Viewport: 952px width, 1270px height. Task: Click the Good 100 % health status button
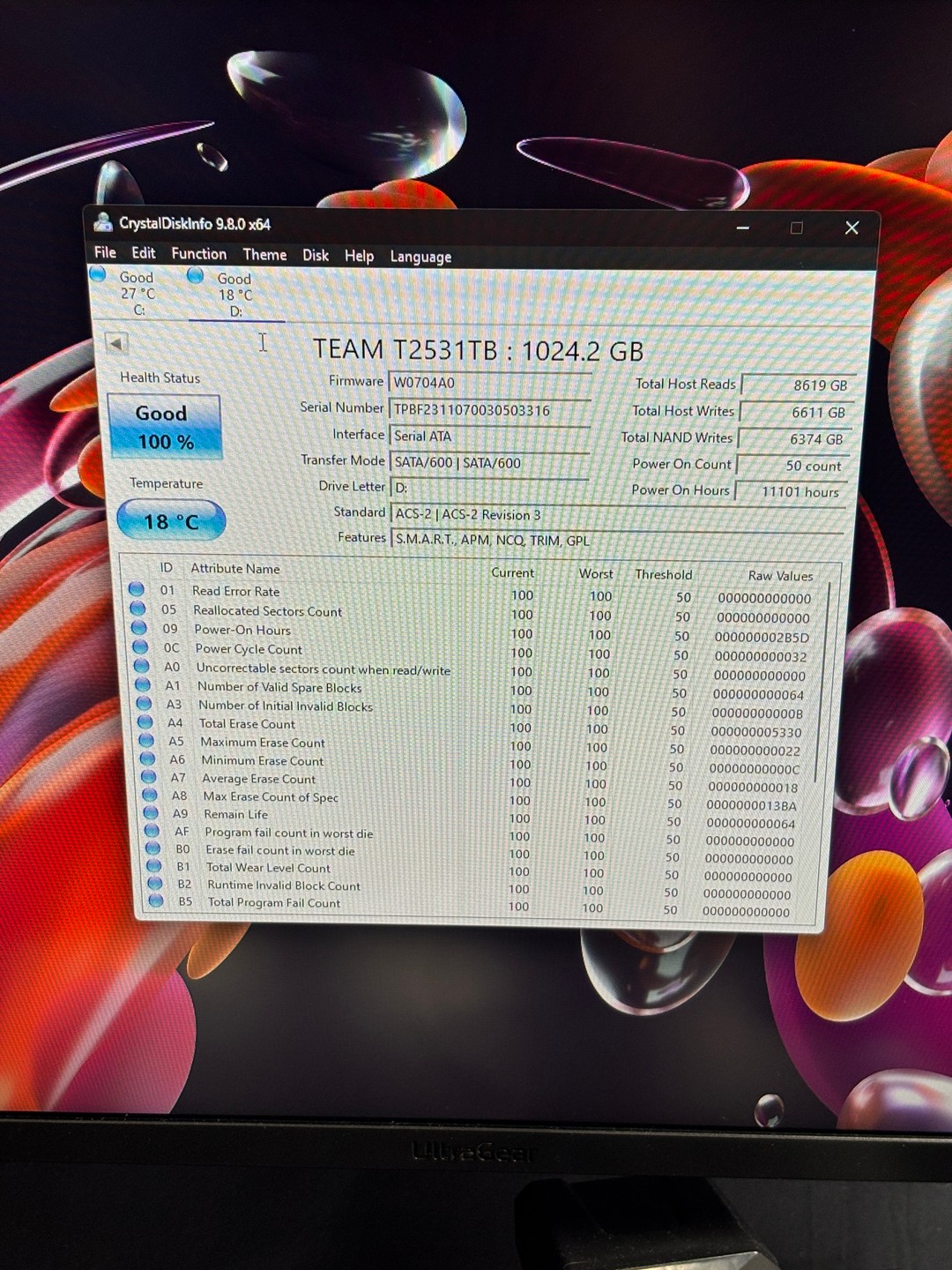pos(164,427)
